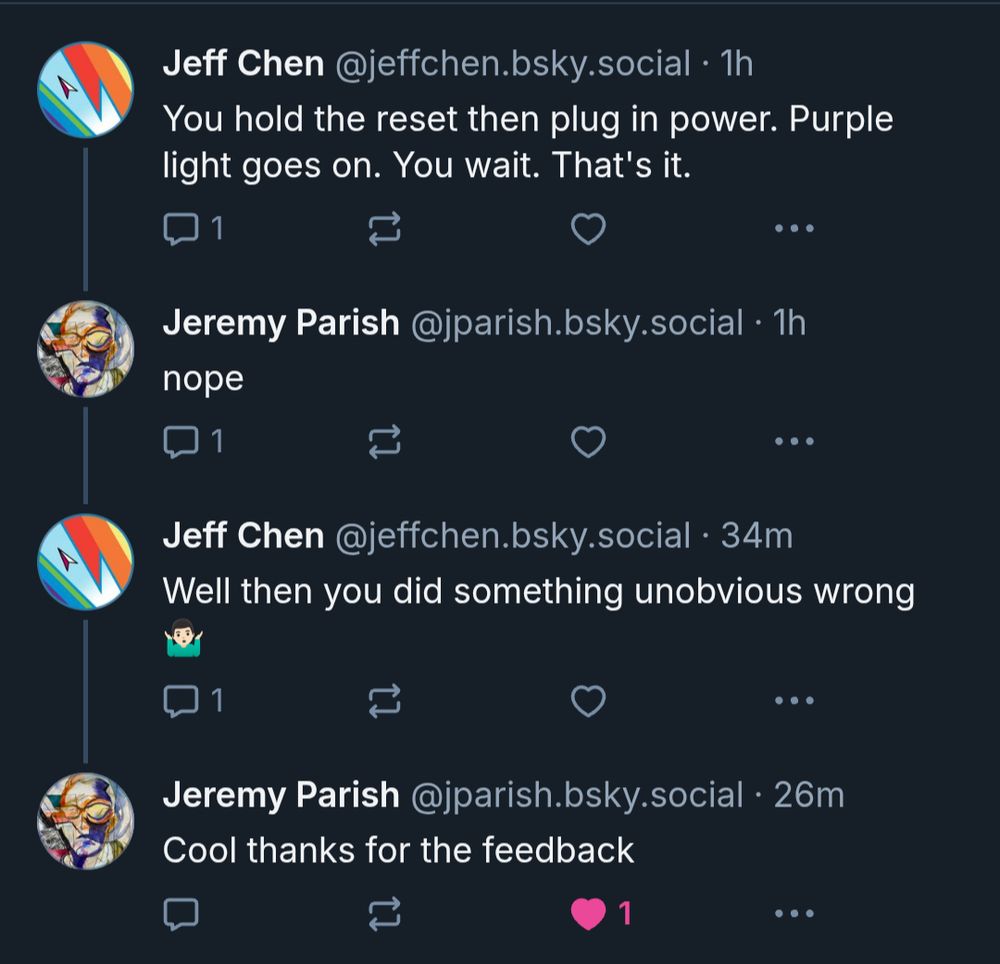Screen dimensions: 1000x964
Task: Click the repost icon on the 'unobvious wrong' post
Action: click(385, 701)
